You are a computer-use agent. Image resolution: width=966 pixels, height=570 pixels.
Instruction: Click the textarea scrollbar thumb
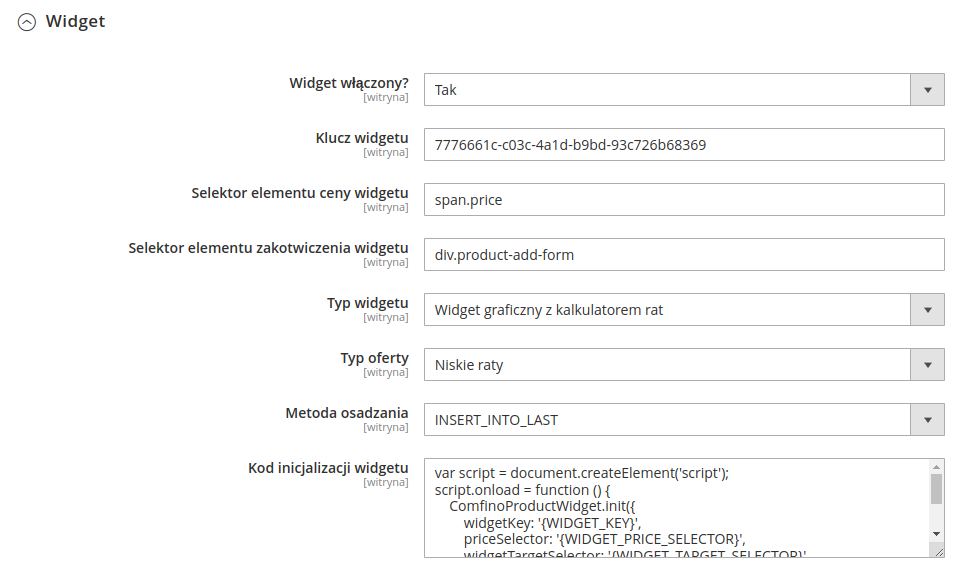pos(936,489)
